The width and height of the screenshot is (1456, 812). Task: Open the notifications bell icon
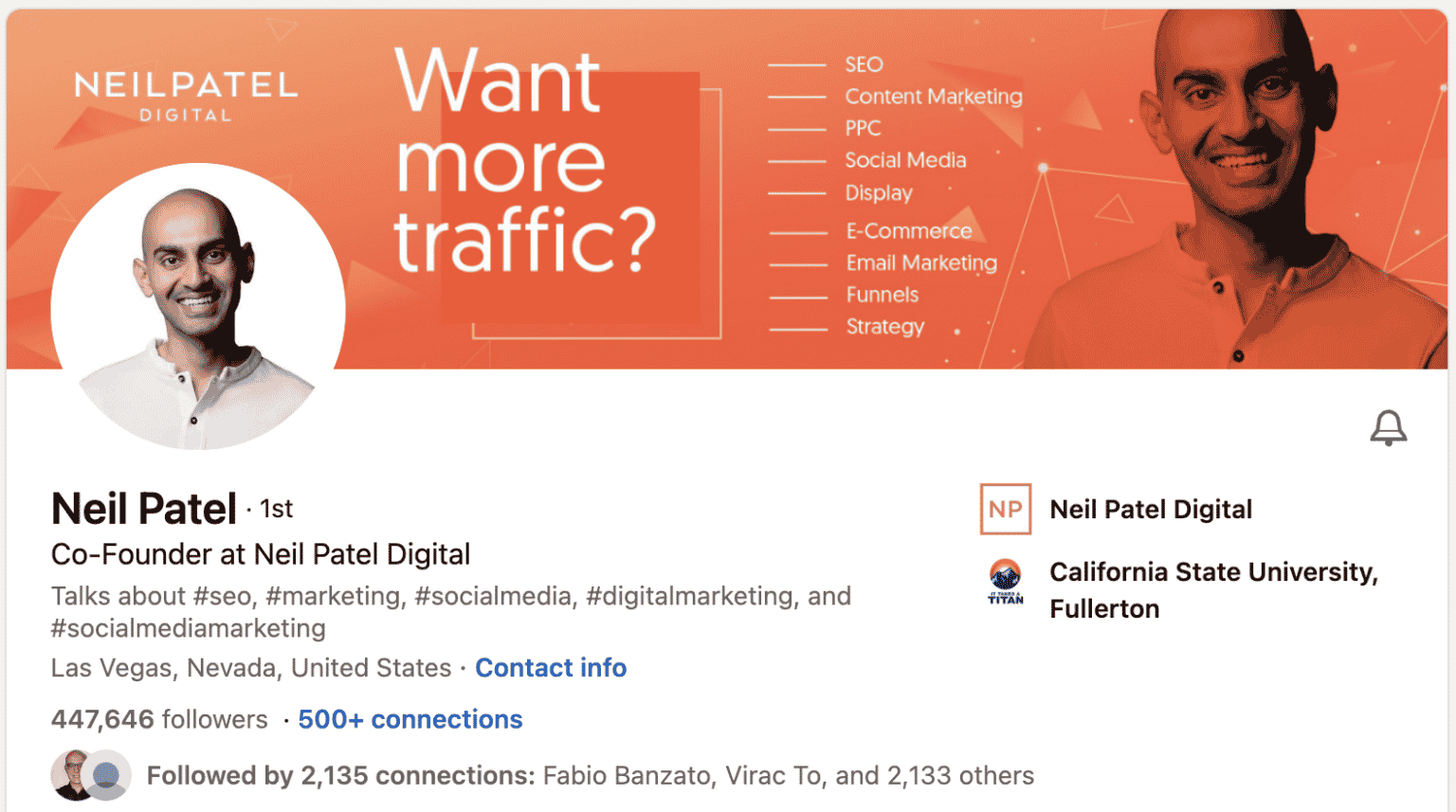[1387, 427]
